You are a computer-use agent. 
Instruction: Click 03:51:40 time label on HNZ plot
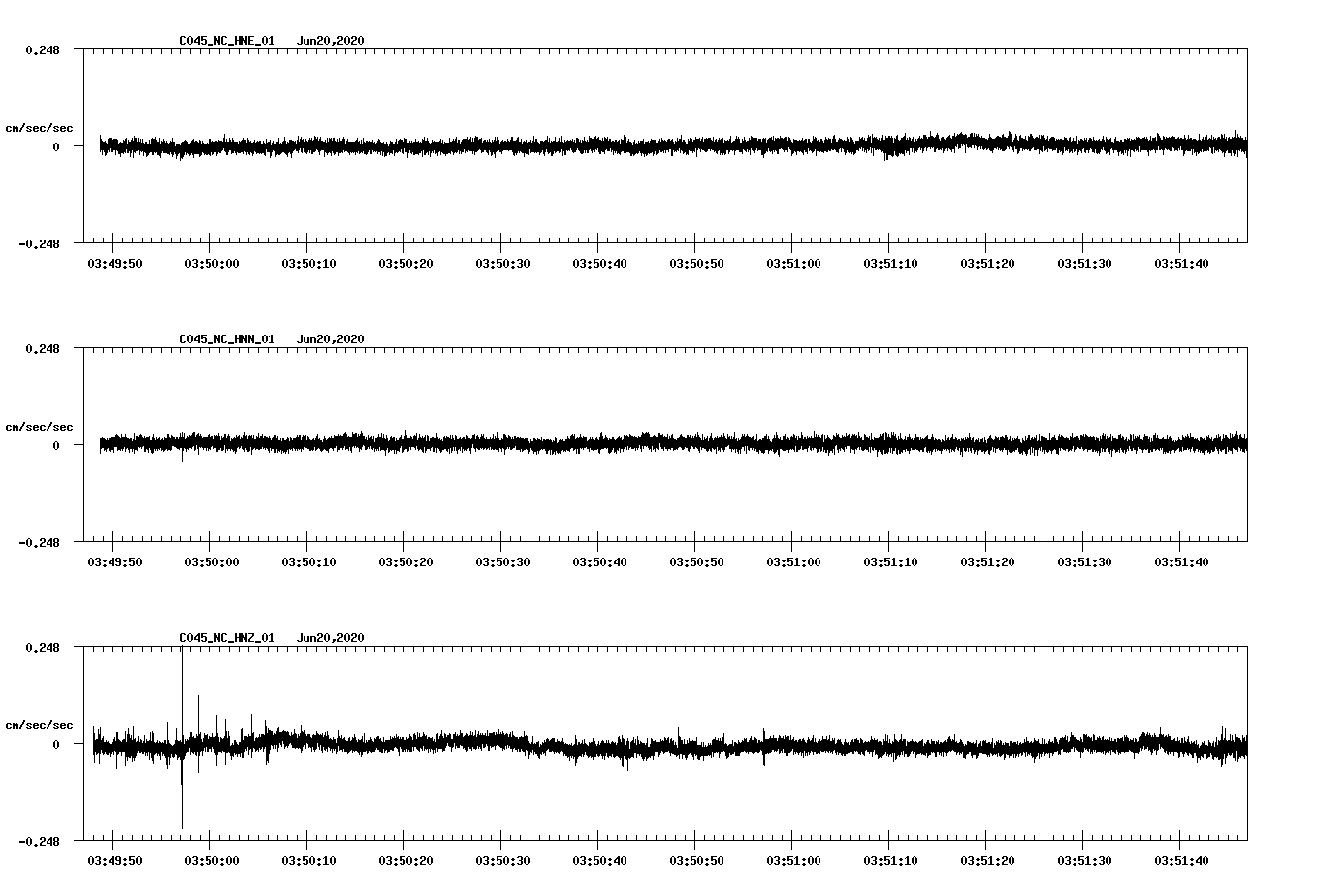(1181, 861)
